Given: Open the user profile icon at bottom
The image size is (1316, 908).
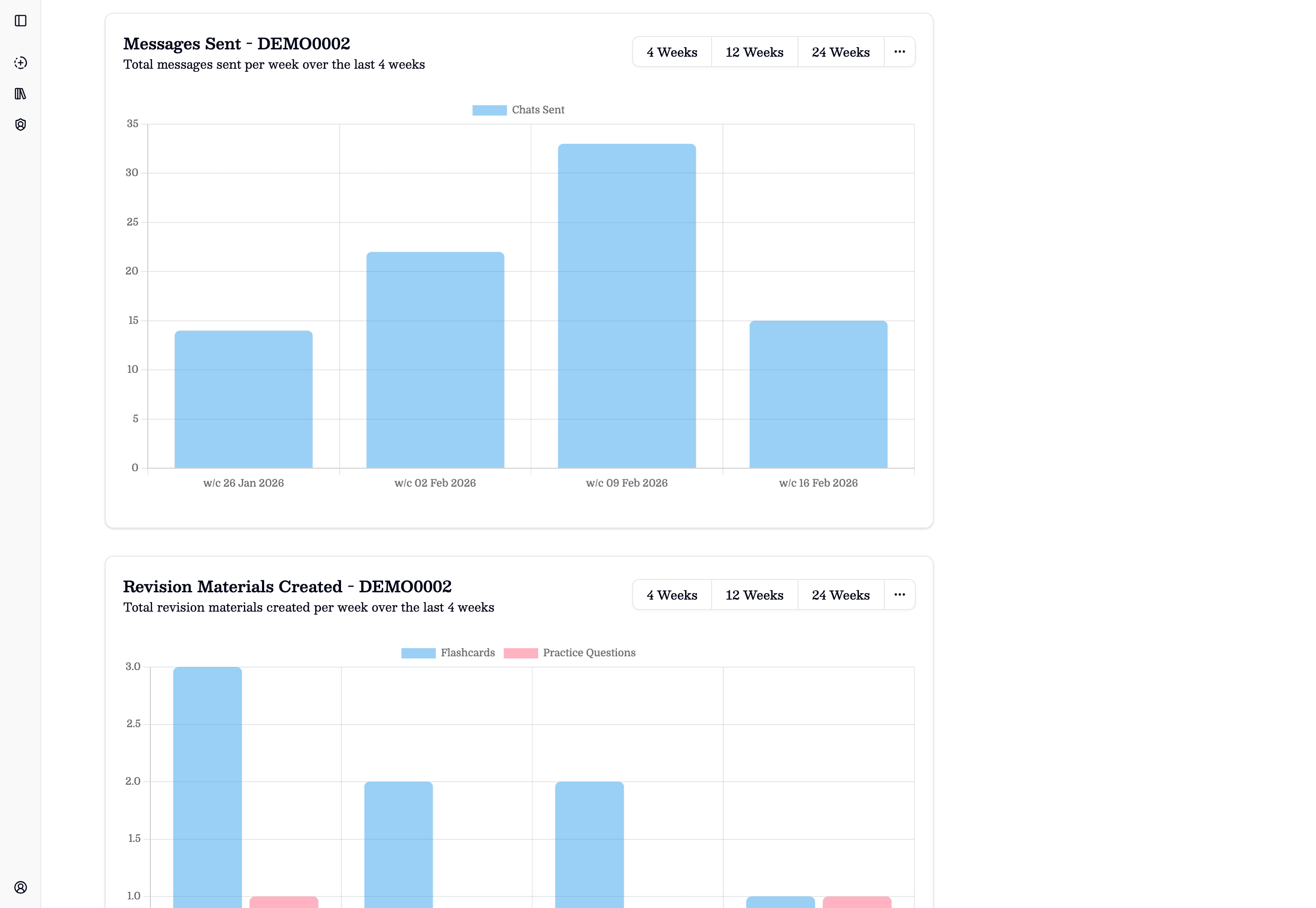Looking at the screenshot, I should click(x=21, y=887).
